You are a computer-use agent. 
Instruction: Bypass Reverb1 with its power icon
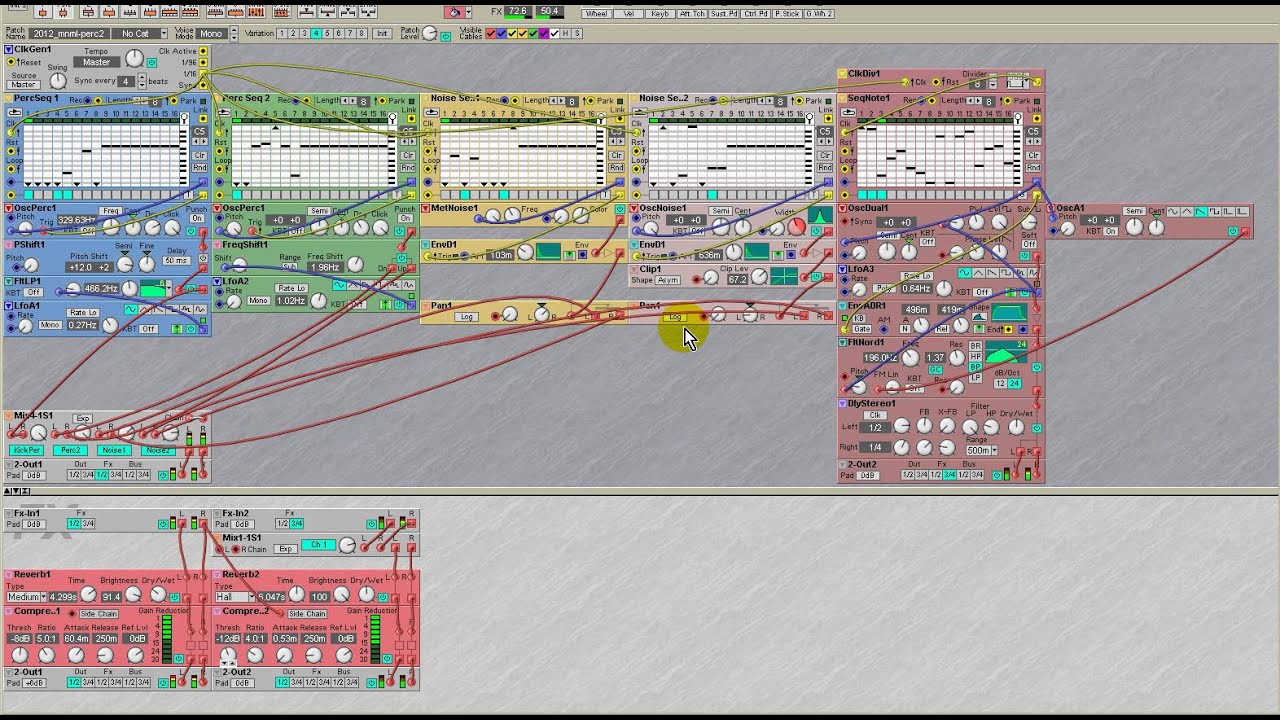(x=174, y=597)
